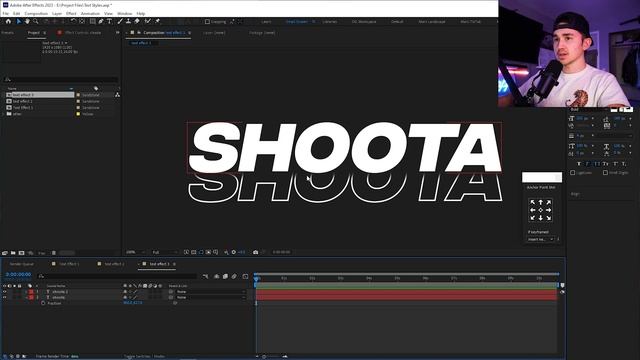The image size is (640, 360).
Task: Toggle Faux Bold in Character panel
Action: point(579,164)
